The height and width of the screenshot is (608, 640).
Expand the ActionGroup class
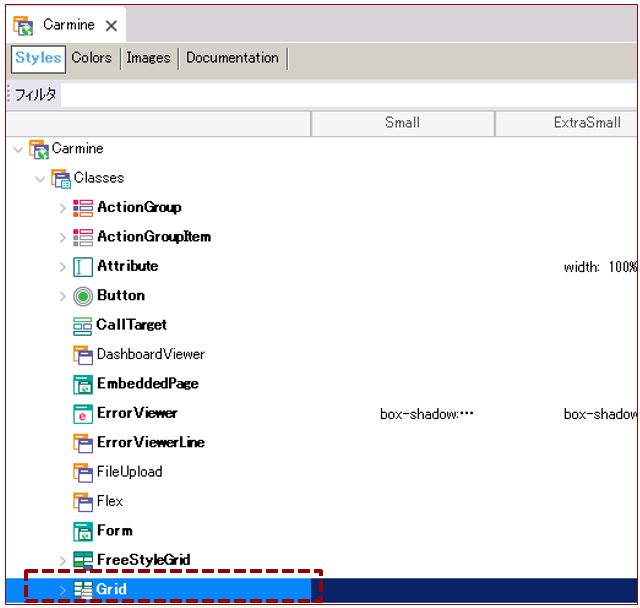click(x=62, y=208)
